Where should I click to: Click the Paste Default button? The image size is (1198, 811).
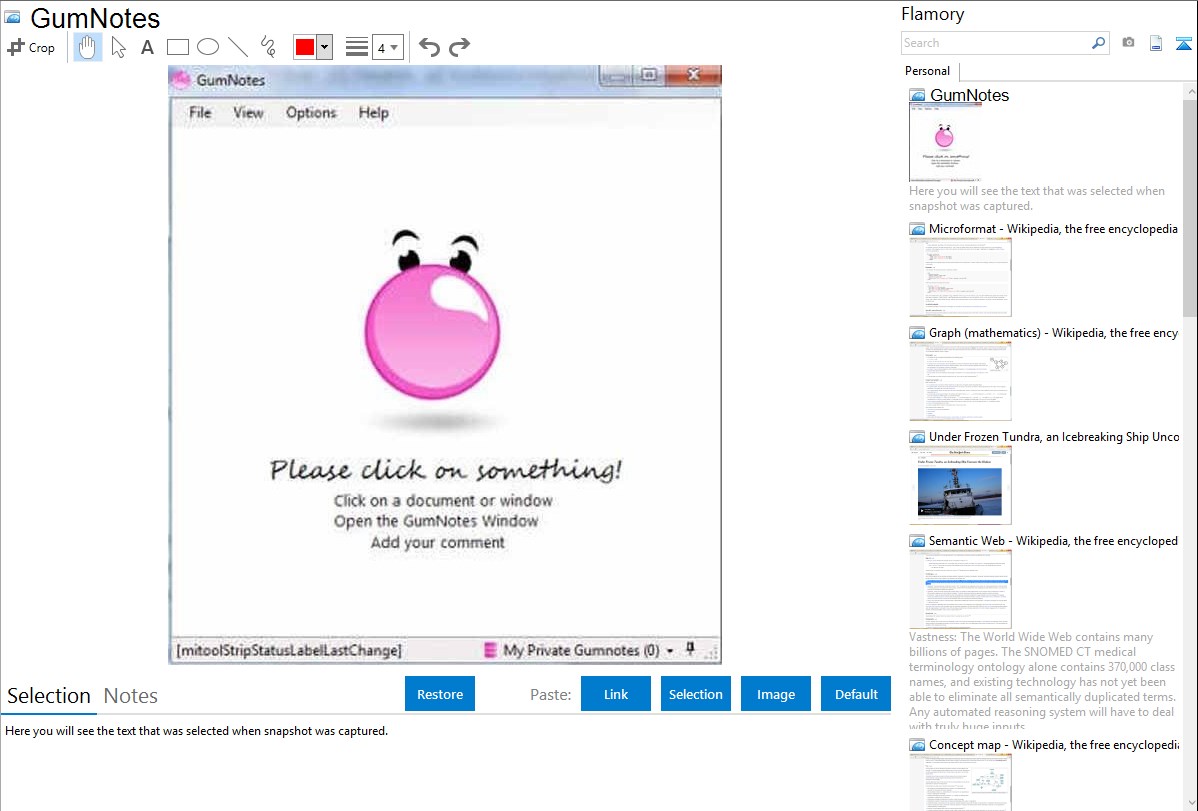[x=856, y=694]
